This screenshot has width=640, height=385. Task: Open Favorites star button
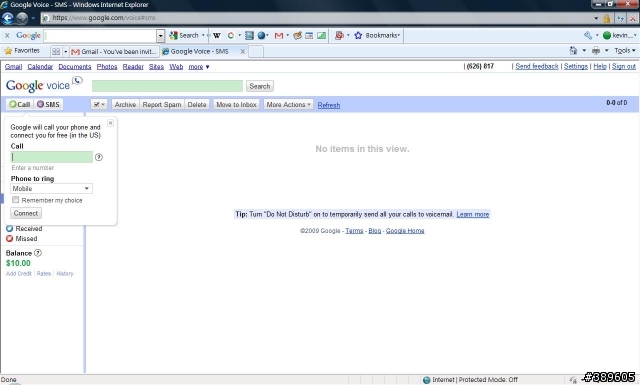point(22,51)
